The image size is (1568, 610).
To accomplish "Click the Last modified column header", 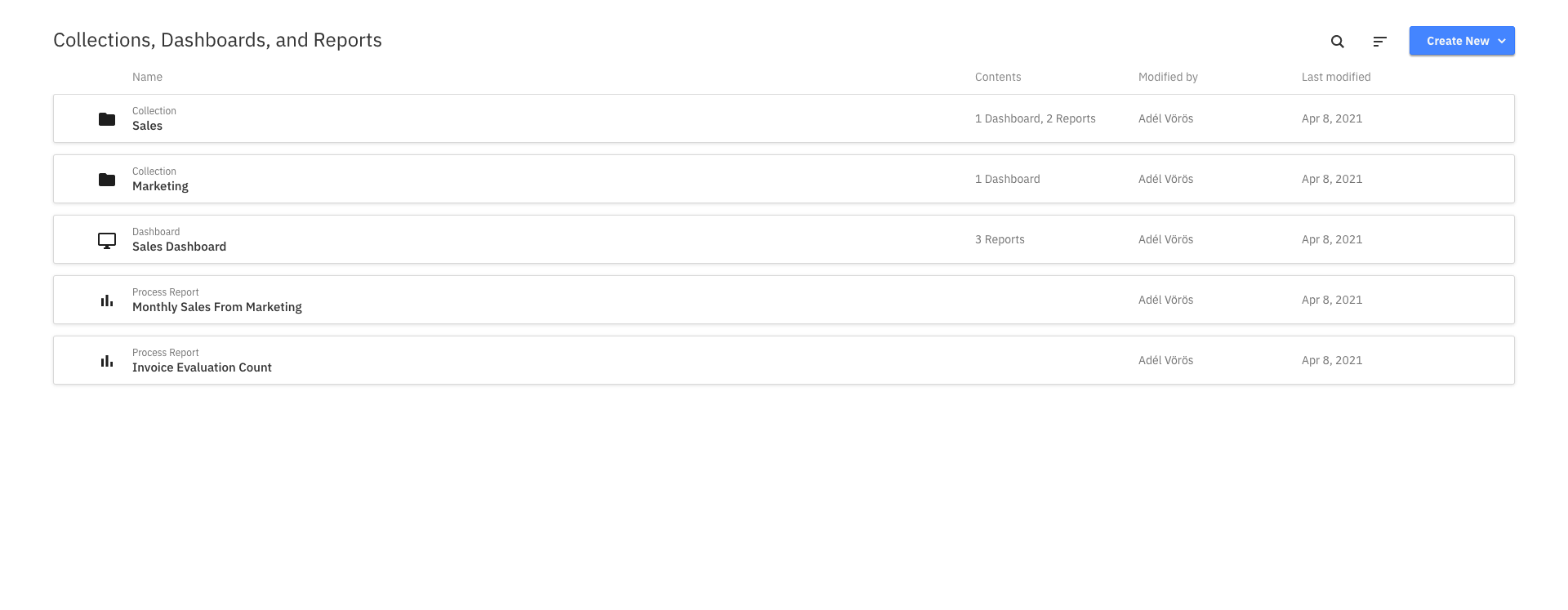I will 1336,77.
